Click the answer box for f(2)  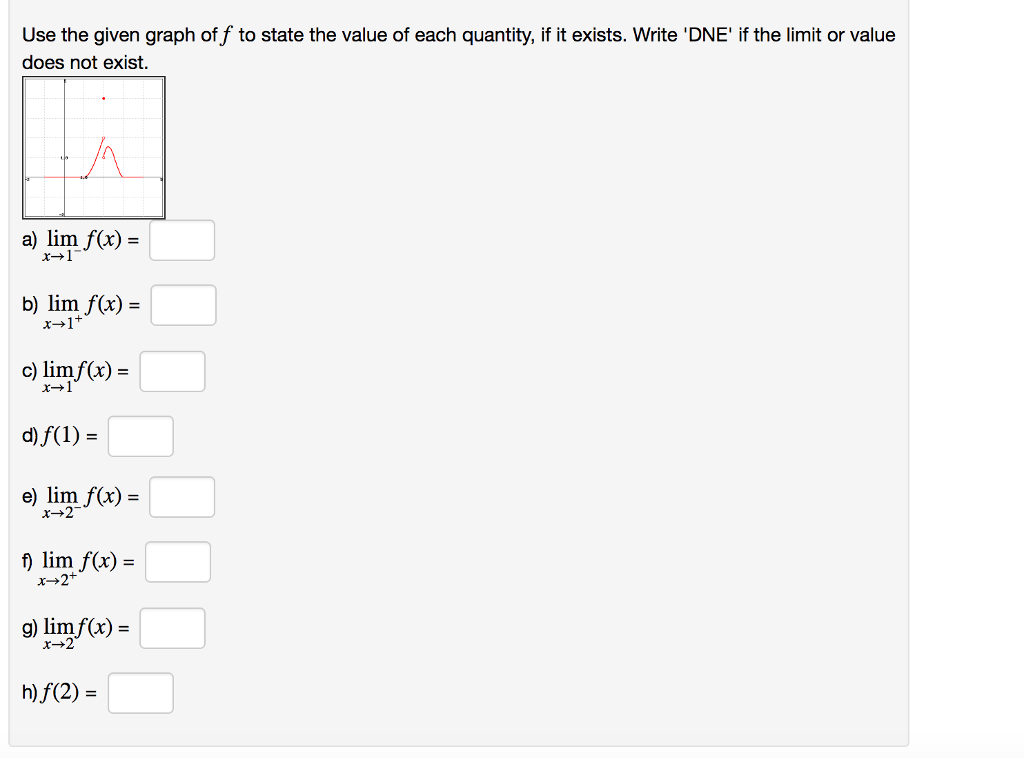pos(140,692)
